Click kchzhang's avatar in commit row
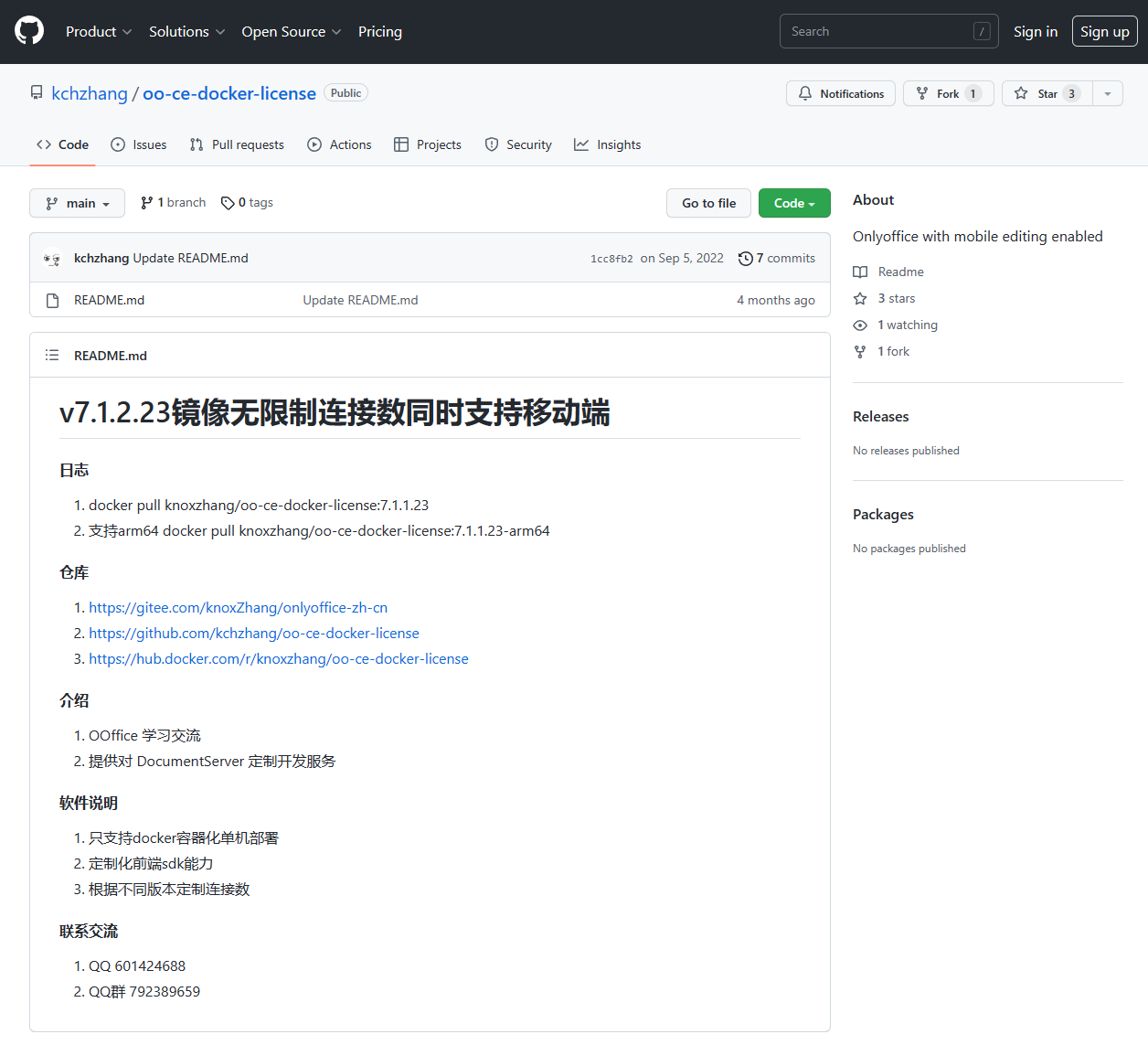 52,259
